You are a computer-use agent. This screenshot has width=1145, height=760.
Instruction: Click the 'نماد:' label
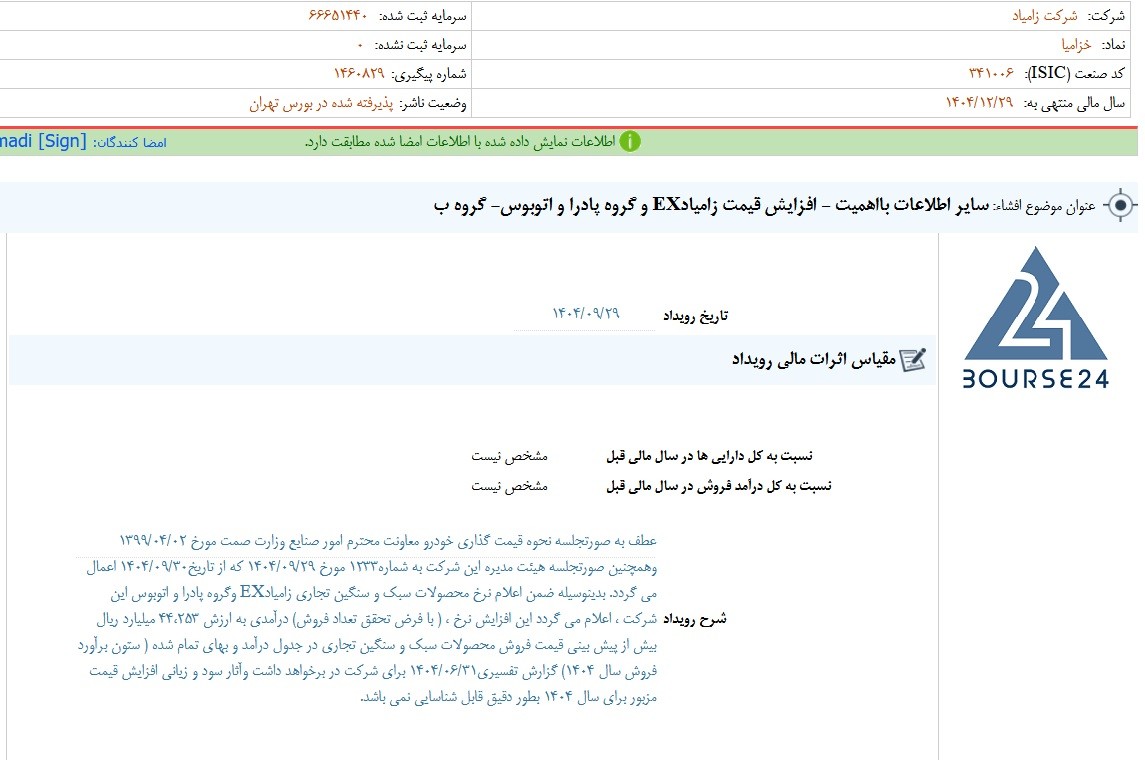pos(1112,45)
